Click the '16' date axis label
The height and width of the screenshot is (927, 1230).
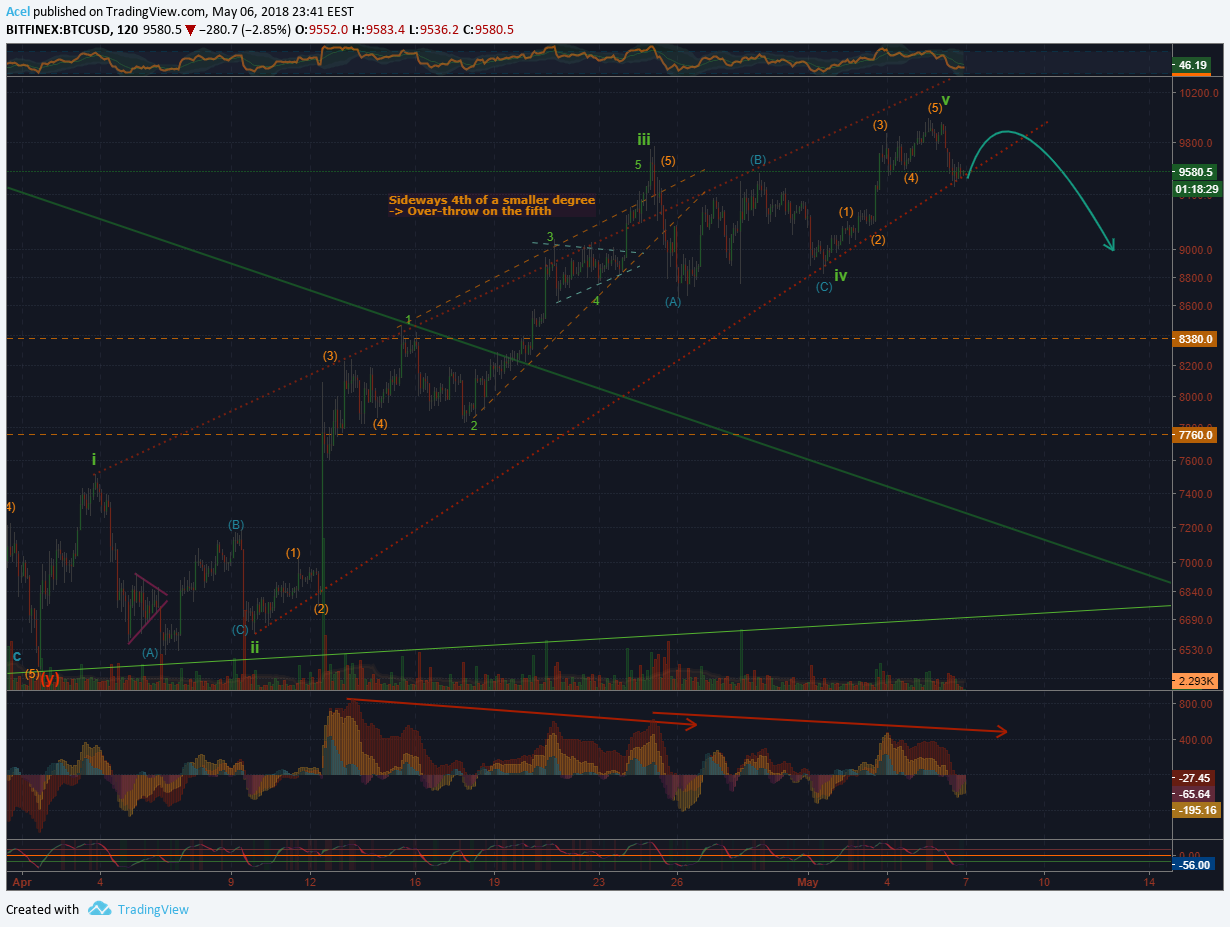pyautogui.click(x=415, y=883)
